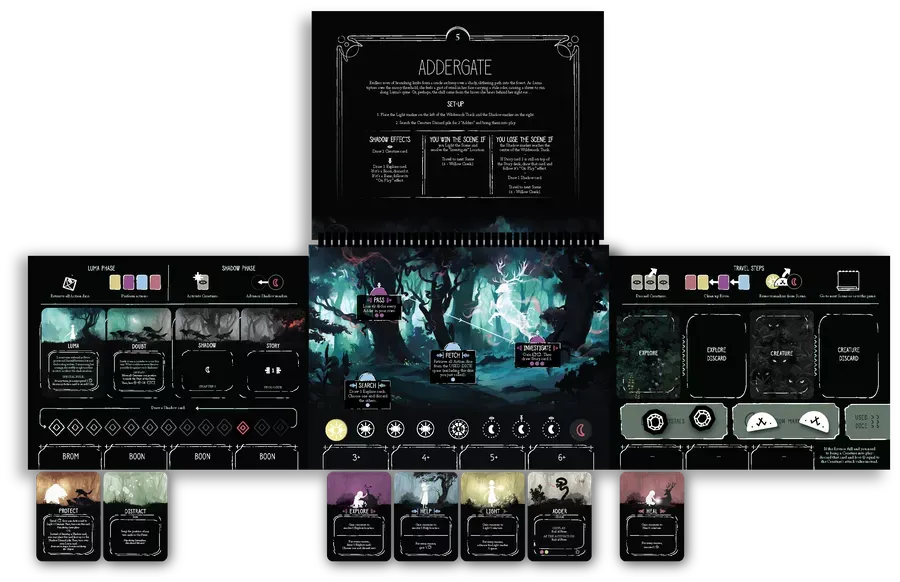Select the pink crescent Shadow marker
This screenshot has height=582, width=900.
tap(580, 430)
